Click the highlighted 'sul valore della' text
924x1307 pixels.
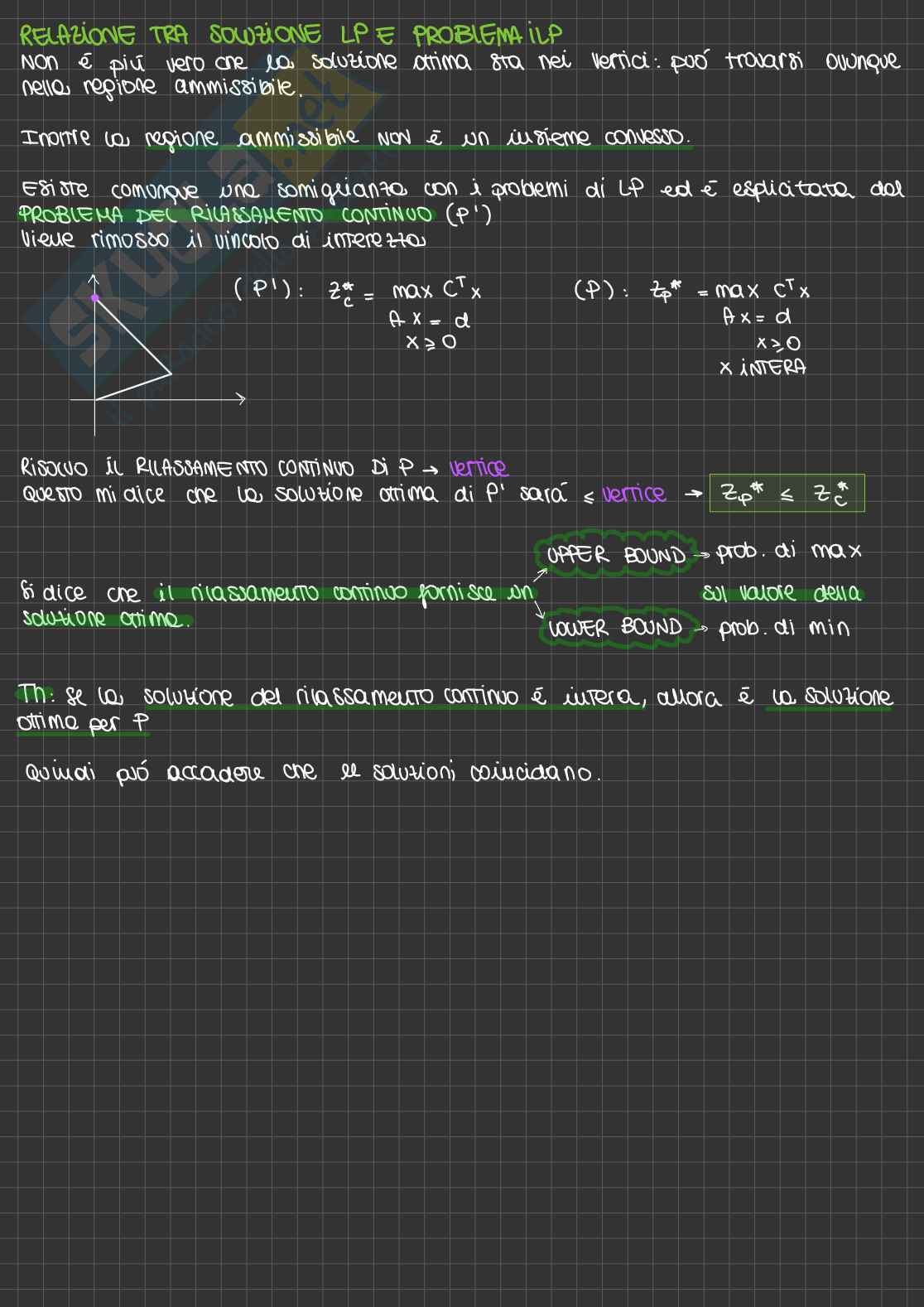pos(782,594)
